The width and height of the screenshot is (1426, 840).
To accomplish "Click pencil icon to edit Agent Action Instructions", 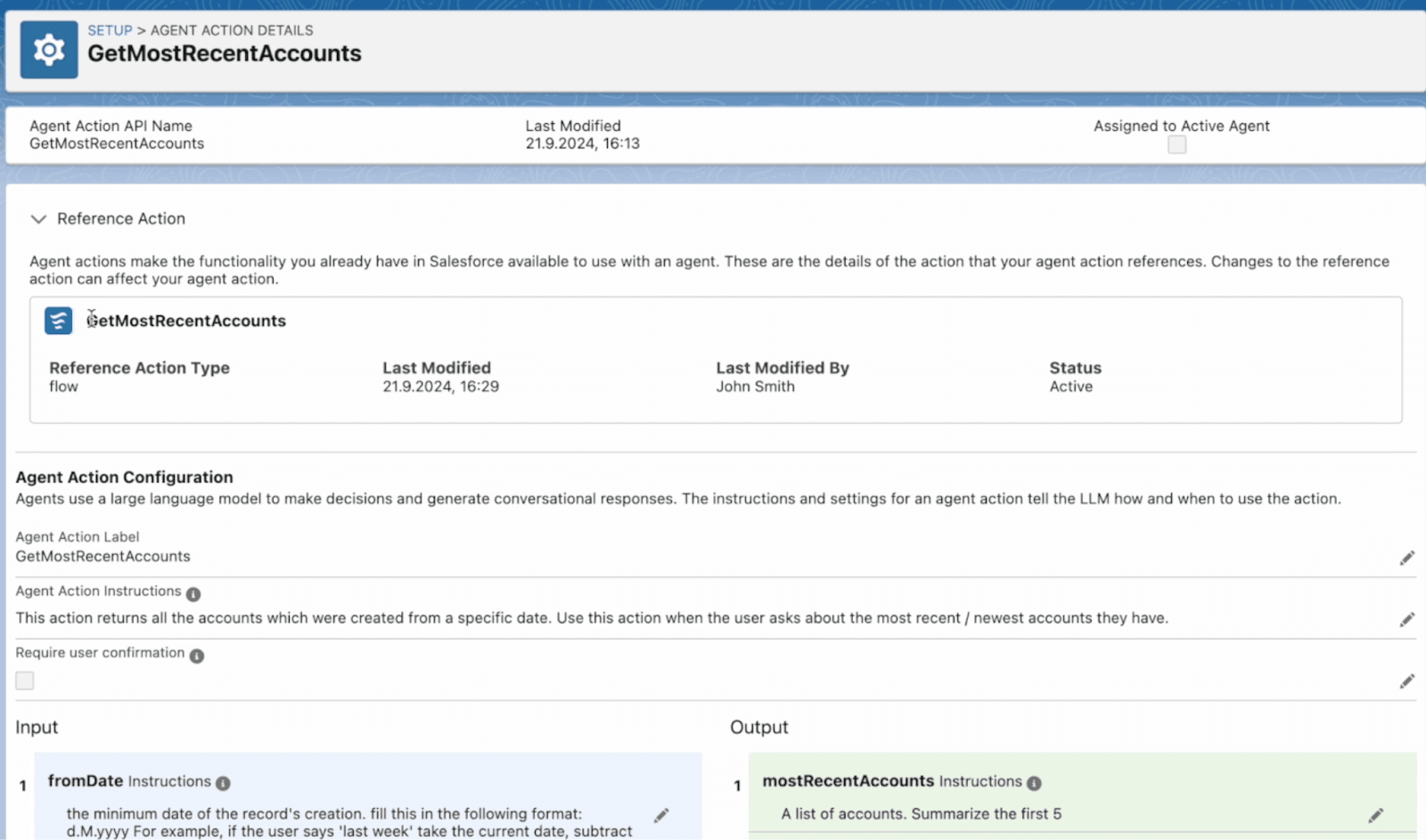I will [x=1406, y=620].
